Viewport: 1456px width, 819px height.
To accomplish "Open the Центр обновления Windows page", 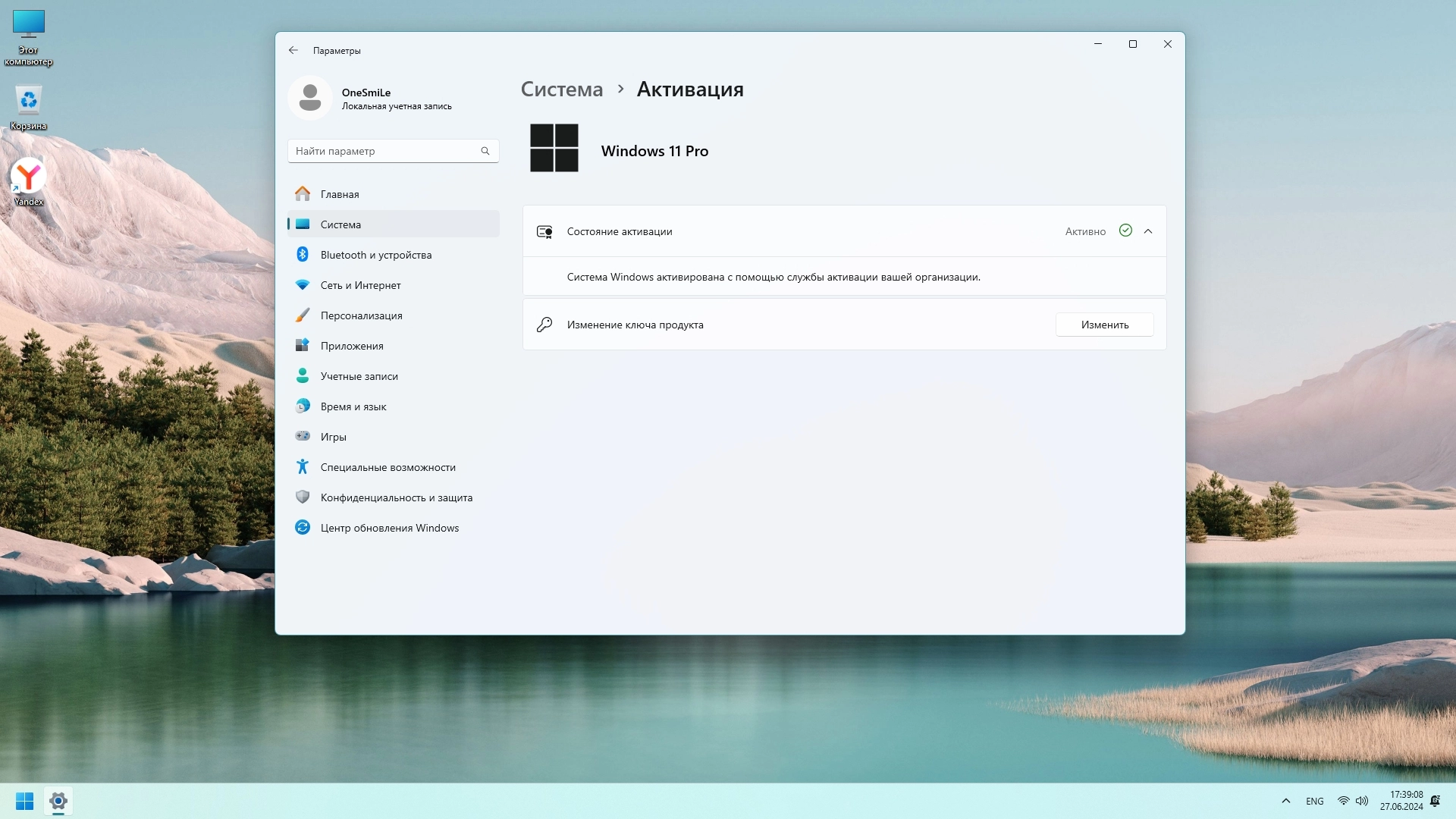I will (x=389, y=528).
